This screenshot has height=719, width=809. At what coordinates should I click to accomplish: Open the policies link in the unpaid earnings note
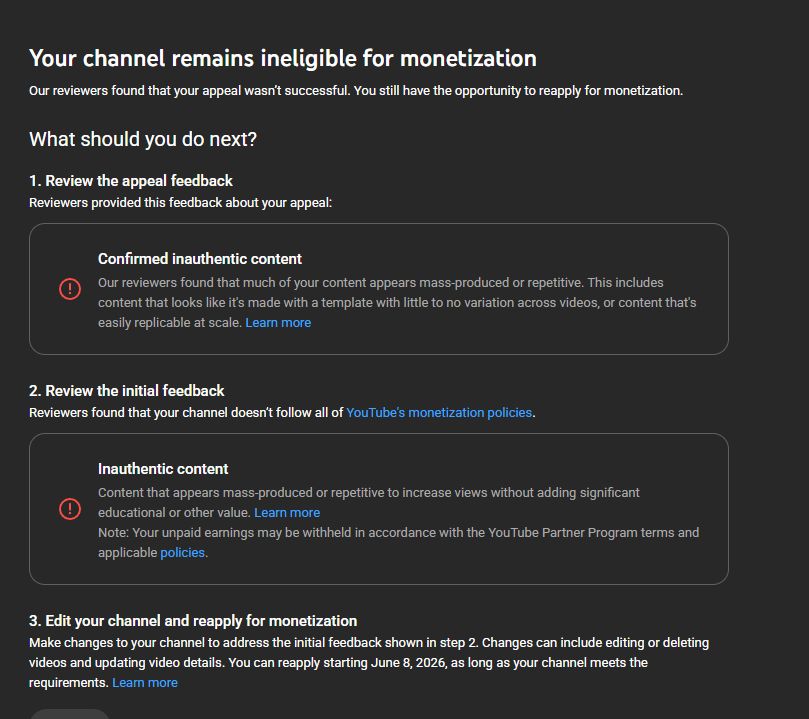[183, 553]
